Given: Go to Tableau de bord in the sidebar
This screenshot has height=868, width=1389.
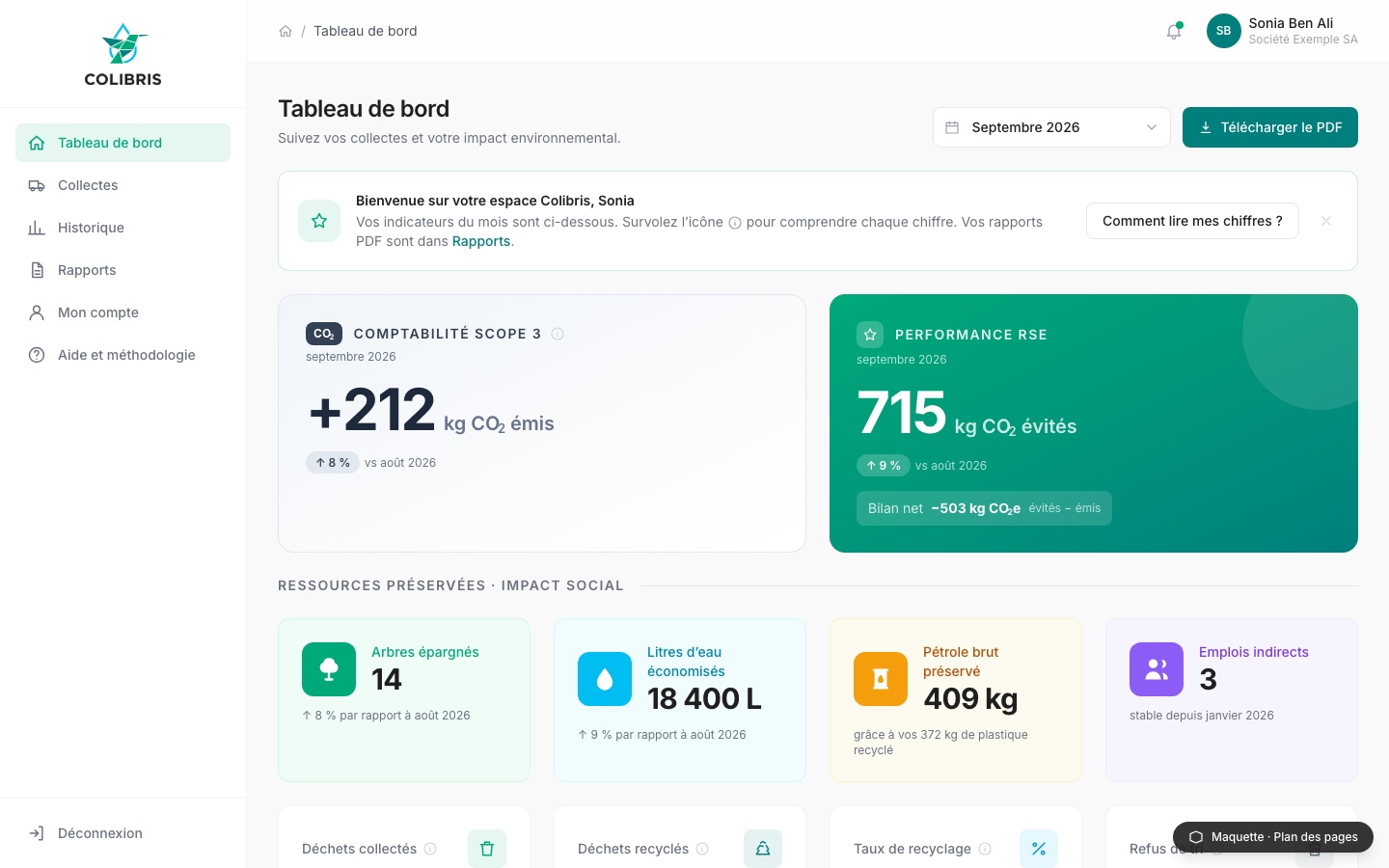Looking at the screenshot, I should [x=123, y=143].
